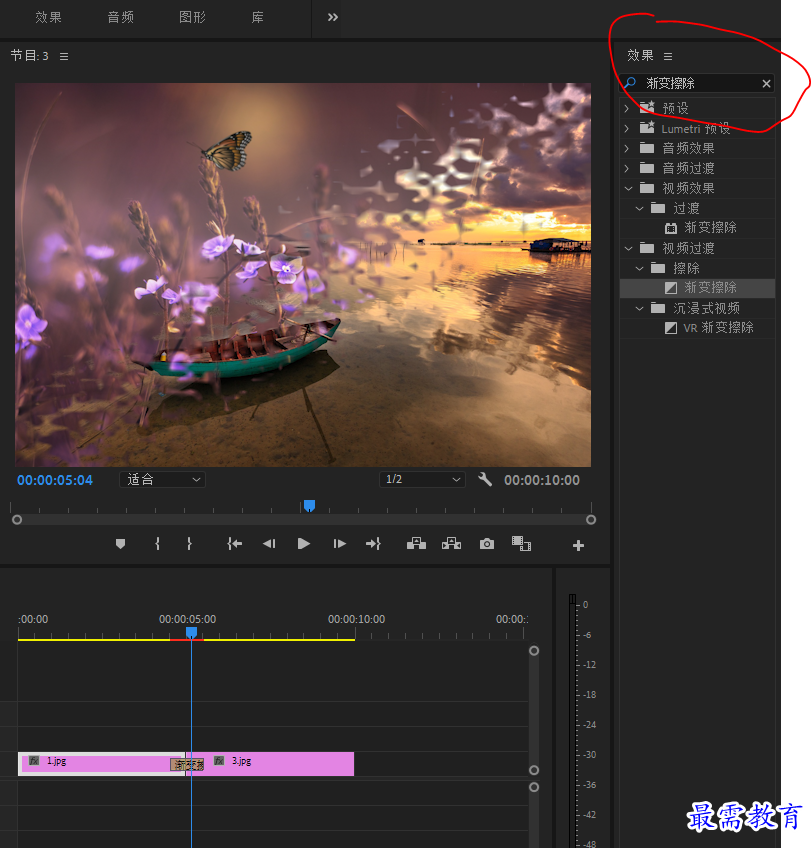The width and height of the screenshot is (811, 848).
Task: Export frame with camera icon
Action: [x=487, y=544]
